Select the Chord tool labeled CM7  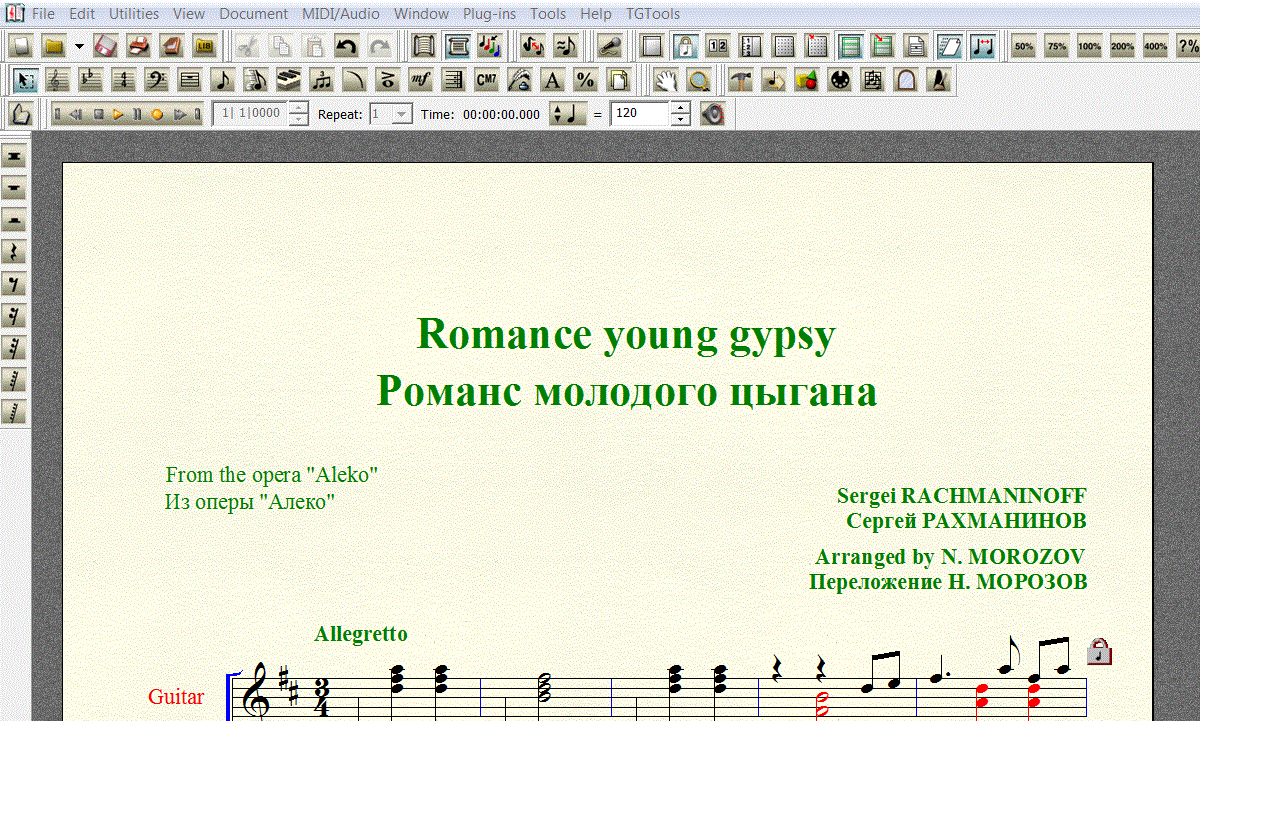(x=487, y=80)
